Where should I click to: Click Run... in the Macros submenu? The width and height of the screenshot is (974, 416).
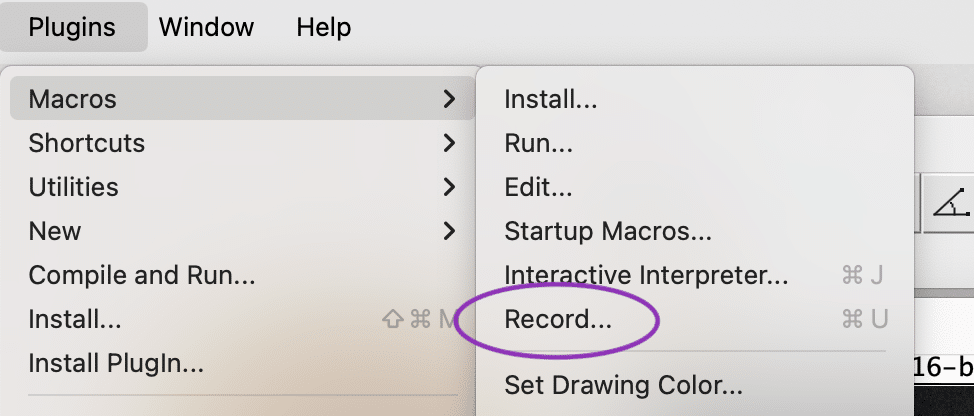click(x=539, y=143)
